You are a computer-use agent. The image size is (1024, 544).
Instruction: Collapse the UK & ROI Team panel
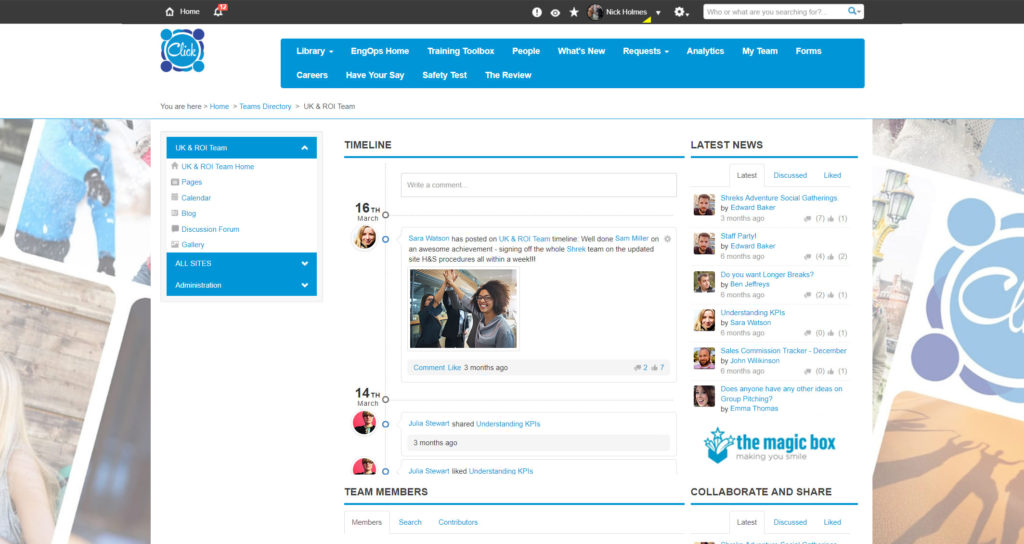[x=304, y=148]
